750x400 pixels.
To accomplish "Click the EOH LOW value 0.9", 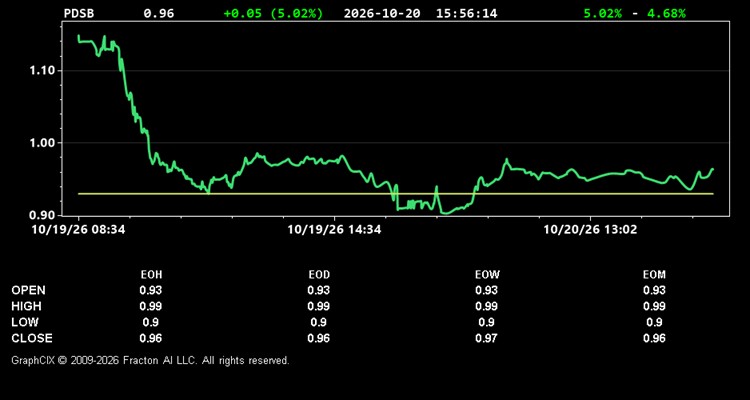I will click(151, 322).
